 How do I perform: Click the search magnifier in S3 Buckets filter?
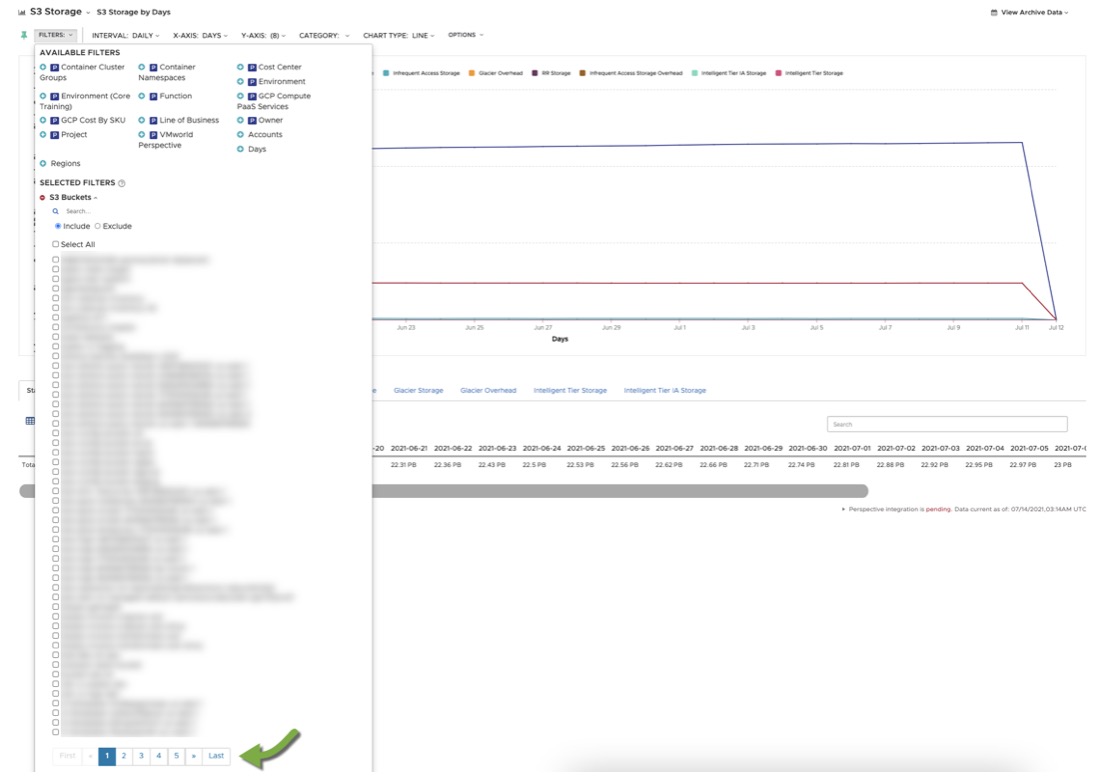point(55,212)
